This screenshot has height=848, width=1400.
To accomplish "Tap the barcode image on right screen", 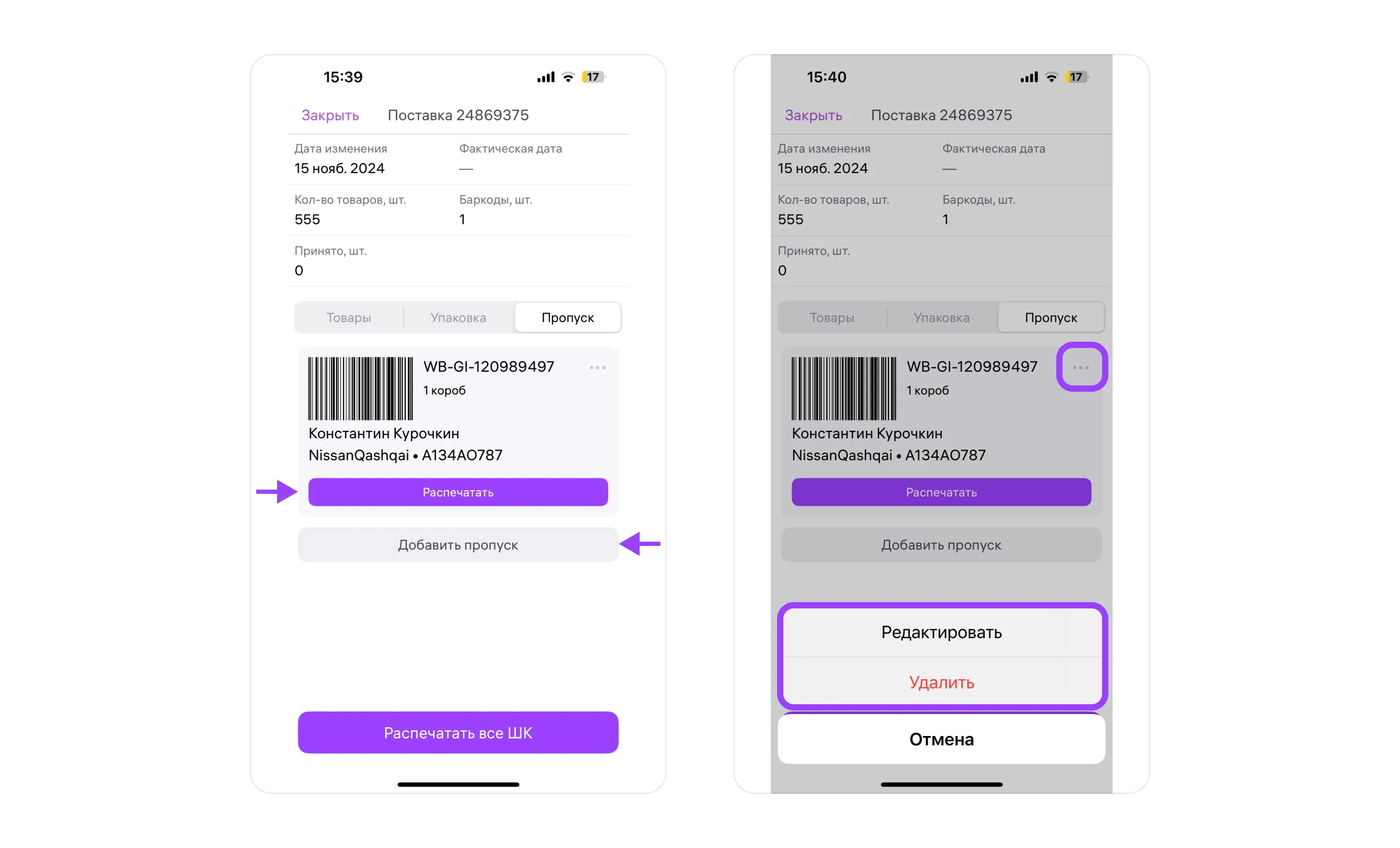I will click(844, 388).
